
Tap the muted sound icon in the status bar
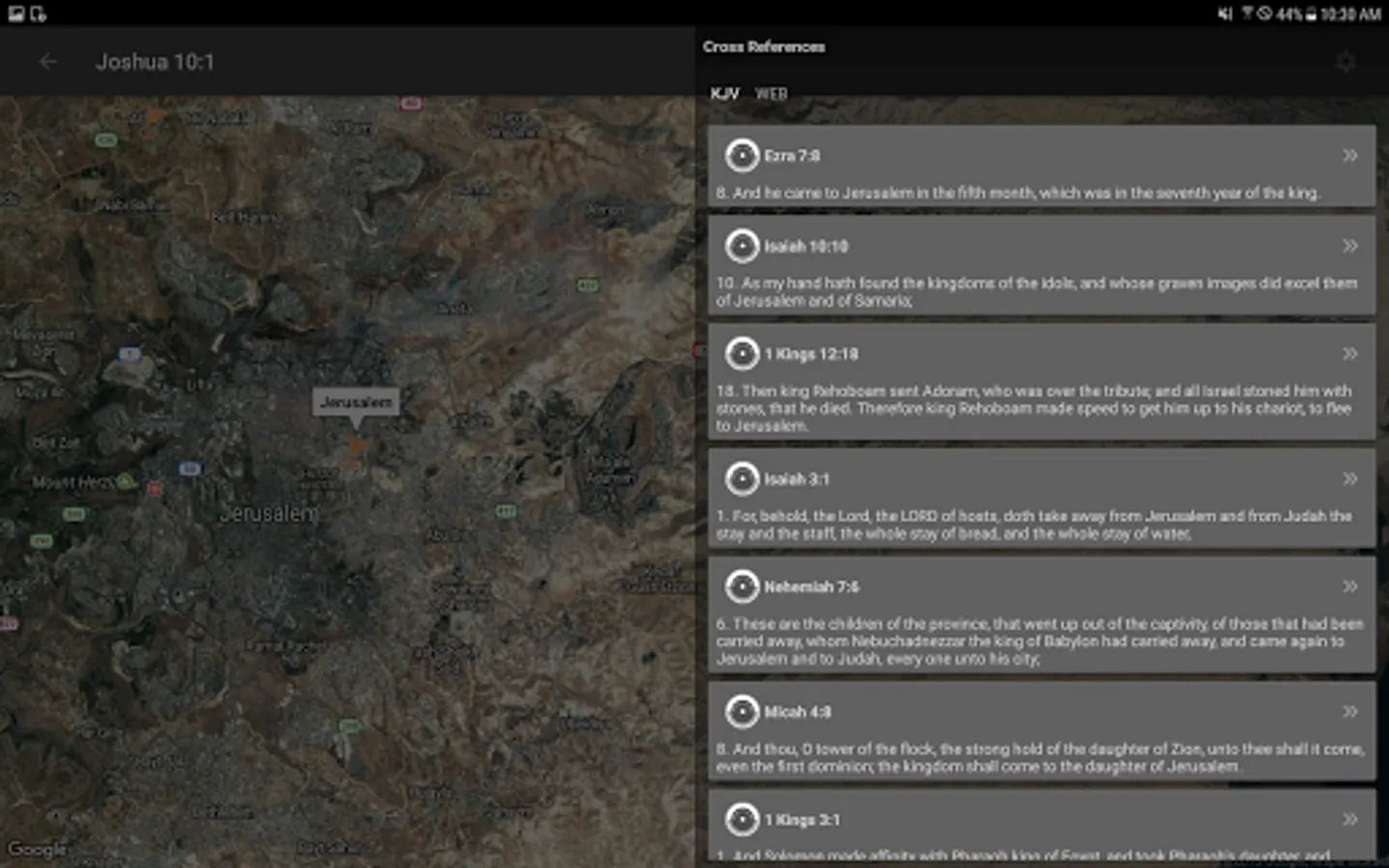pyautogui.click(x=1225, y=14)
